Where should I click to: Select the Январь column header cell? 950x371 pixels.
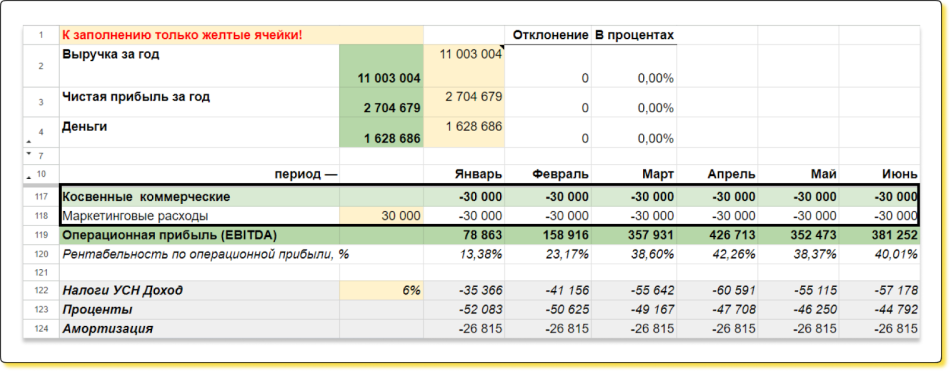click(464, 175)
